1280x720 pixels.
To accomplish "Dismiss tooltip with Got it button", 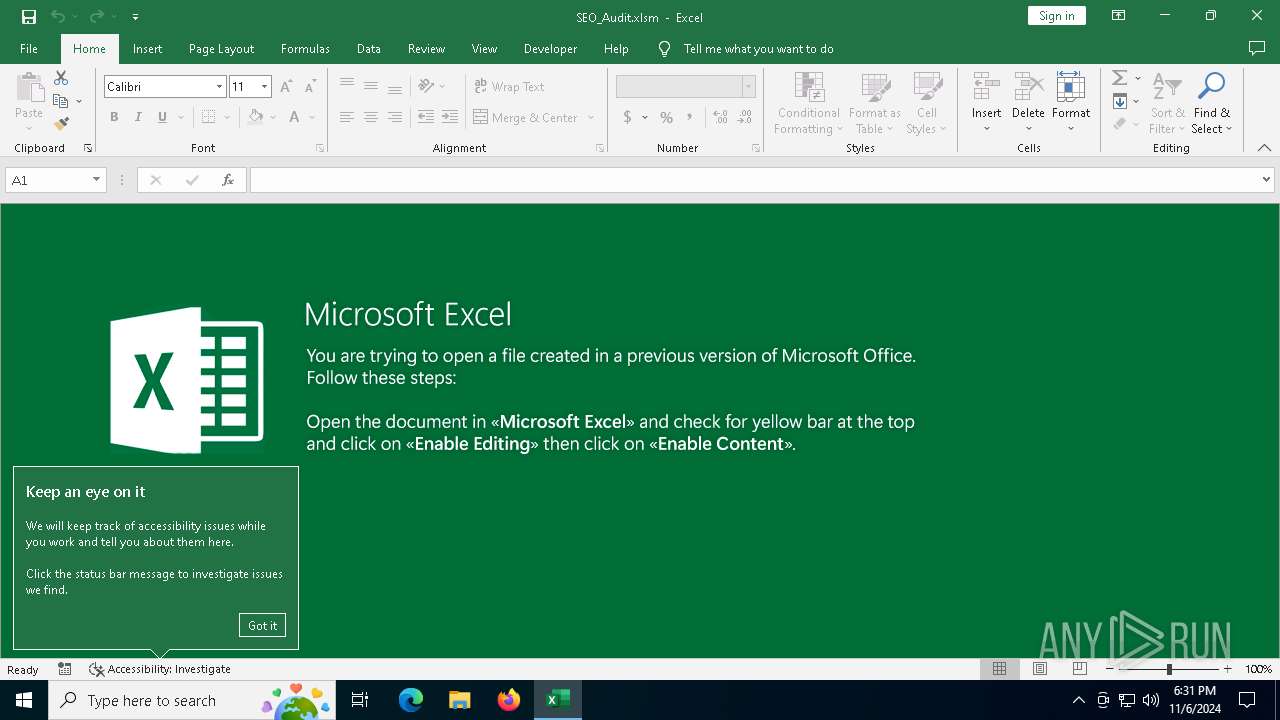I will tap(262, 625).
